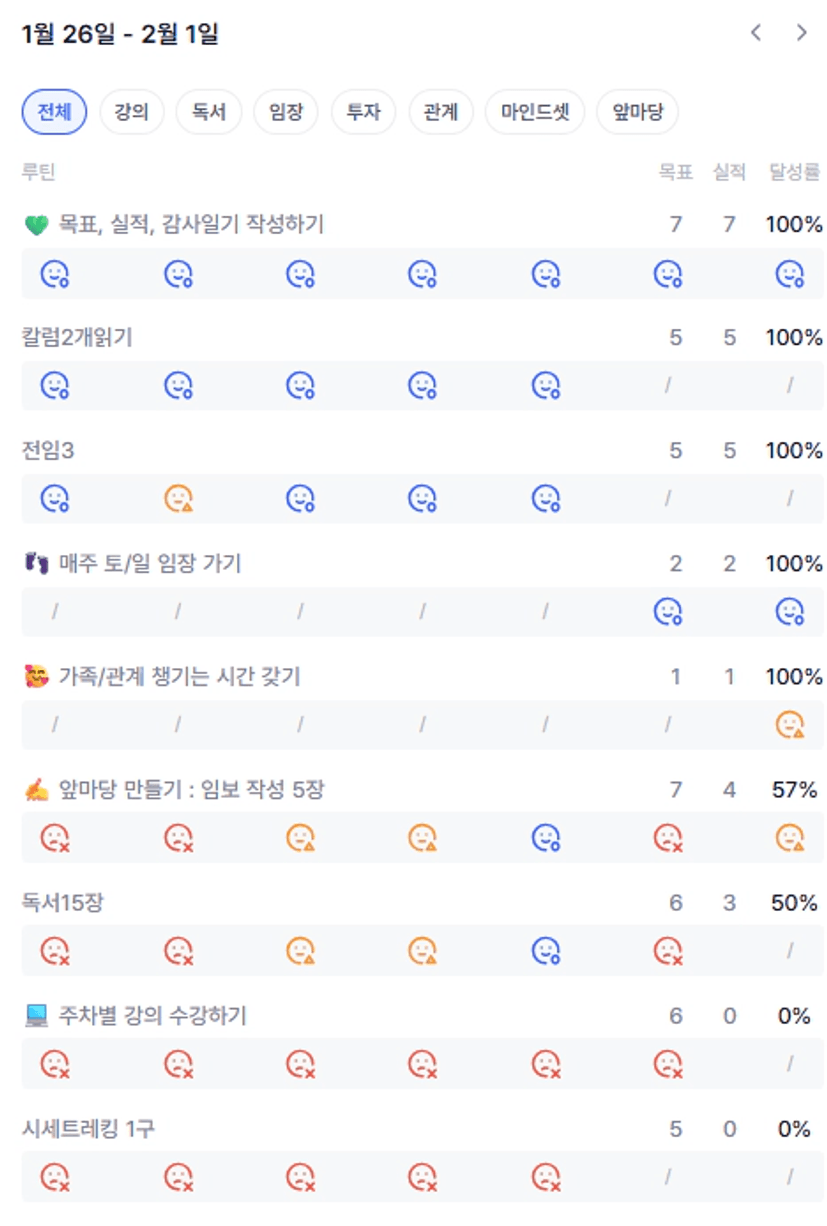Select the 전체 filter tab
827x1226 pixels.
pos(54,112)
